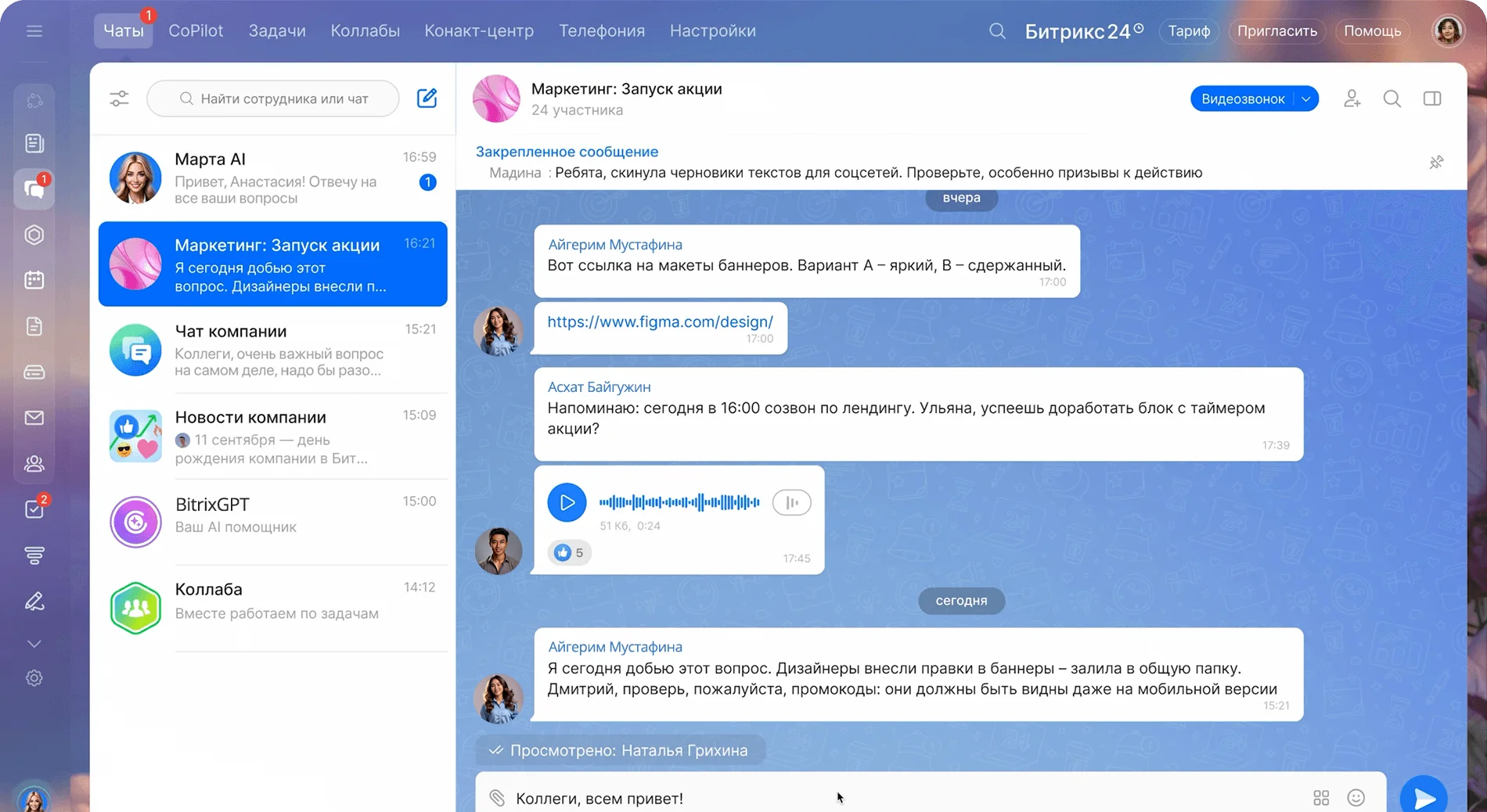Screen dimensions: 1487x812
Task: Toggle the chat sidebar panel icon
Action: [1432, 99]
